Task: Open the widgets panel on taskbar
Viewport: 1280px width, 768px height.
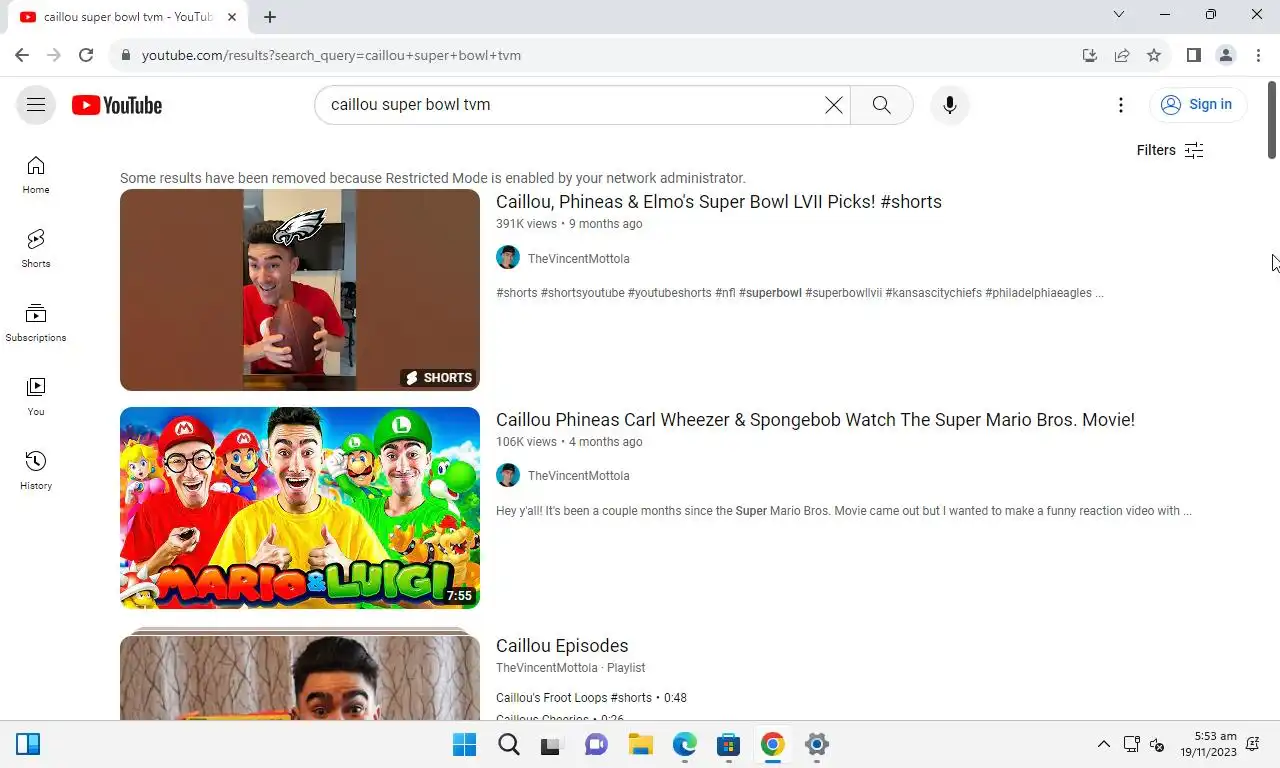Action: point(28,744)
